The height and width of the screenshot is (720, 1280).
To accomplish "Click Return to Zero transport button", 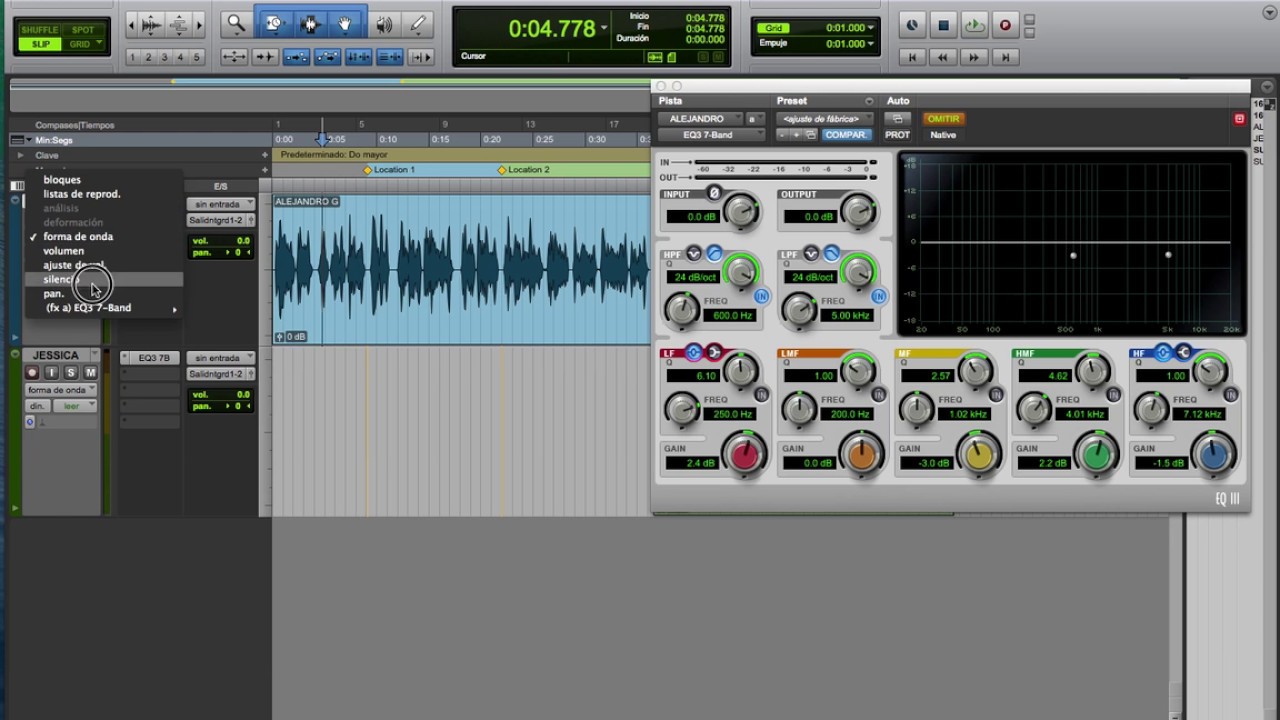I will coord(912,58).
